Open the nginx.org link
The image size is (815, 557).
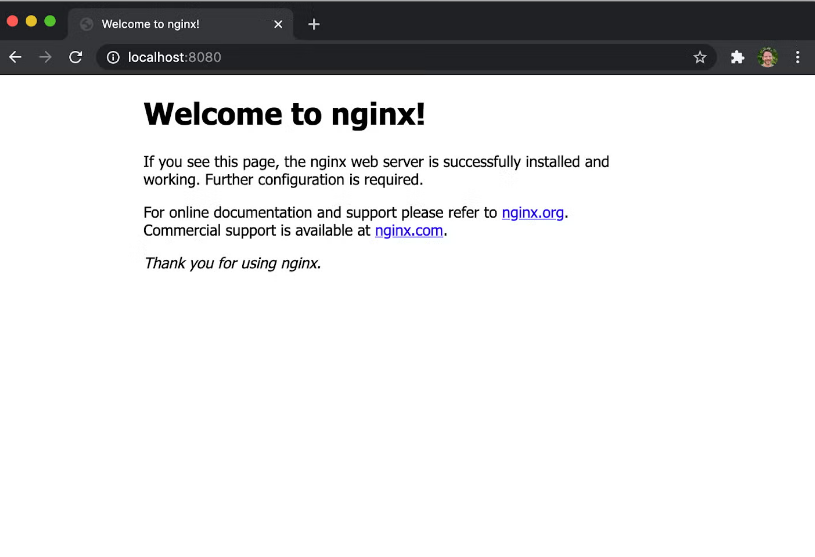tap(533, 213)
